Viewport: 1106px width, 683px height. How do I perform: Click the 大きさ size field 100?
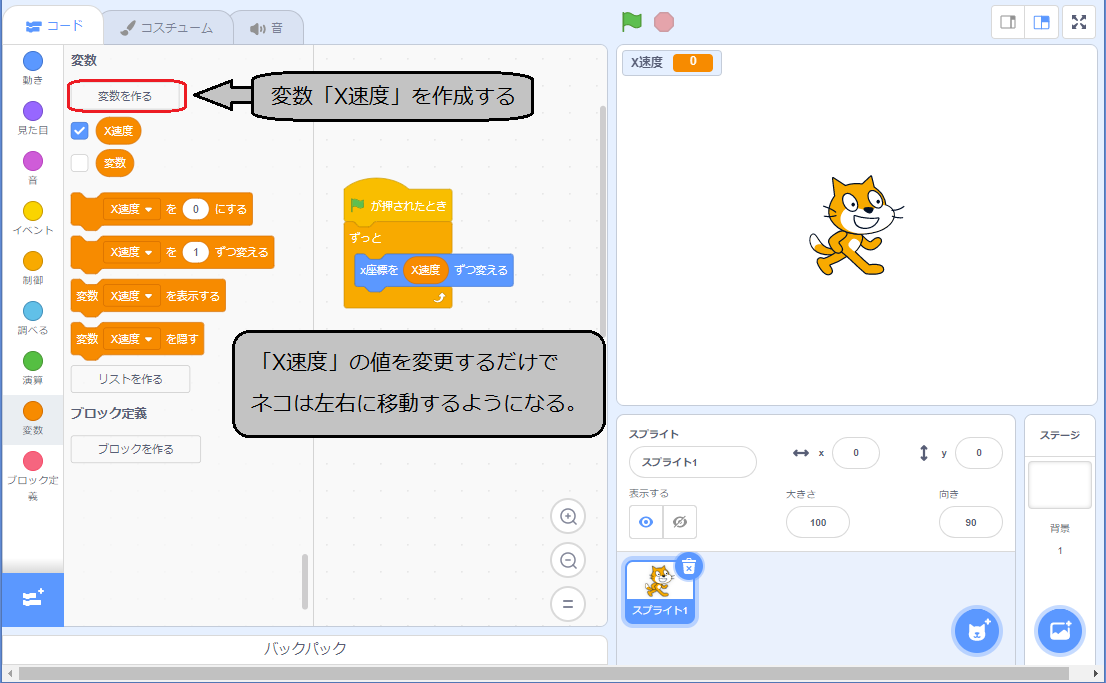tap(818, 522)
